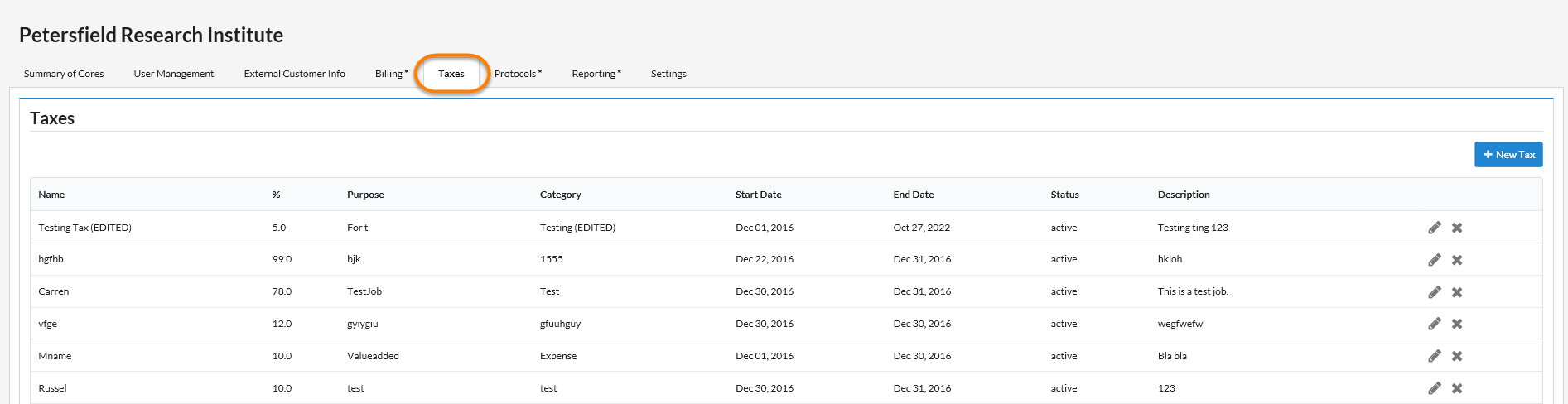Edit the Russel tax entry
Image resolution: width=1568 pixels, height=404 pixels.
[1435, 388]
